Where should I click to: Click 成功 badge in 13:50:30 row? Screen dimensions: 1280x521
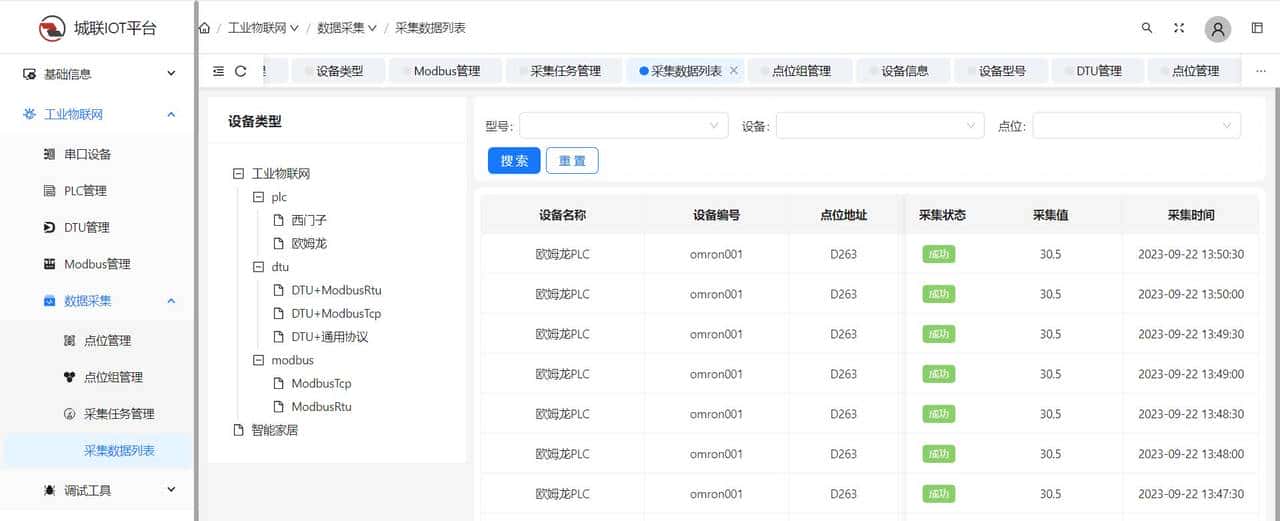point(938,254)
